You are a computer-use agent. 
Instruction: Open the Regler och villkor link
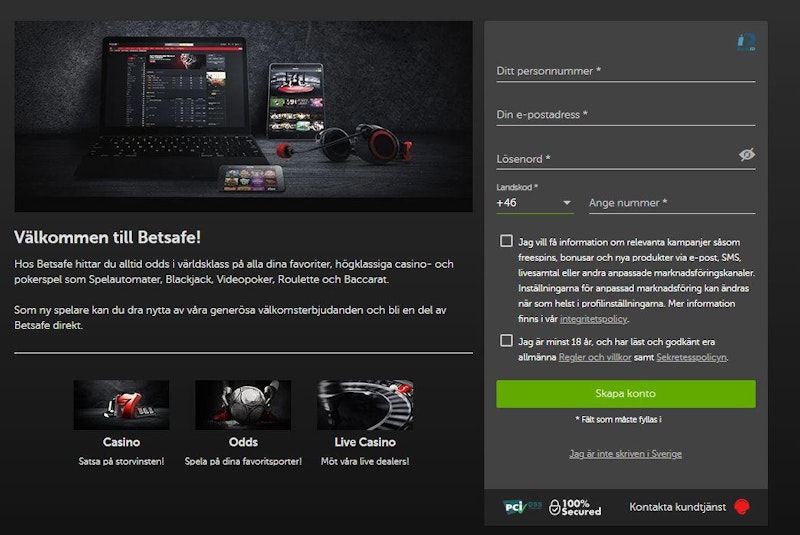(595, 357)
